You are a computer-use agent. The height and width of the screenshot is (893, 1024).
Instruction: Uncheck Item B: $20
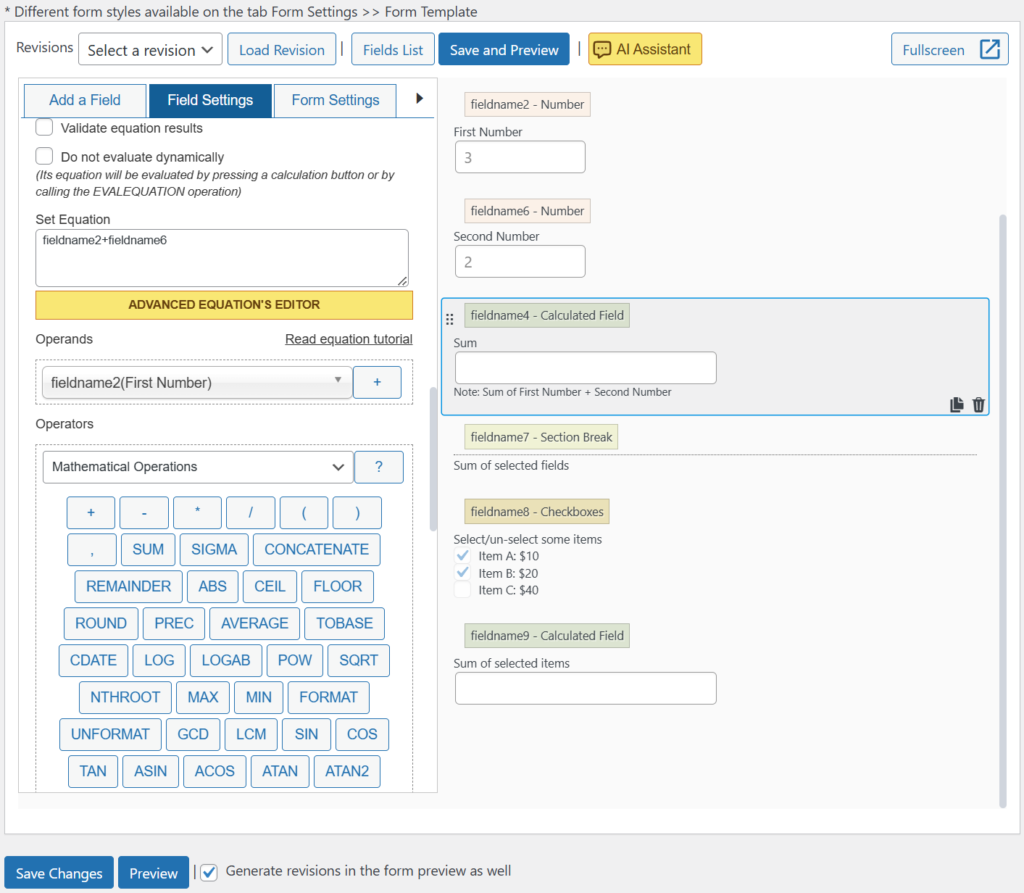pos(462,573)
